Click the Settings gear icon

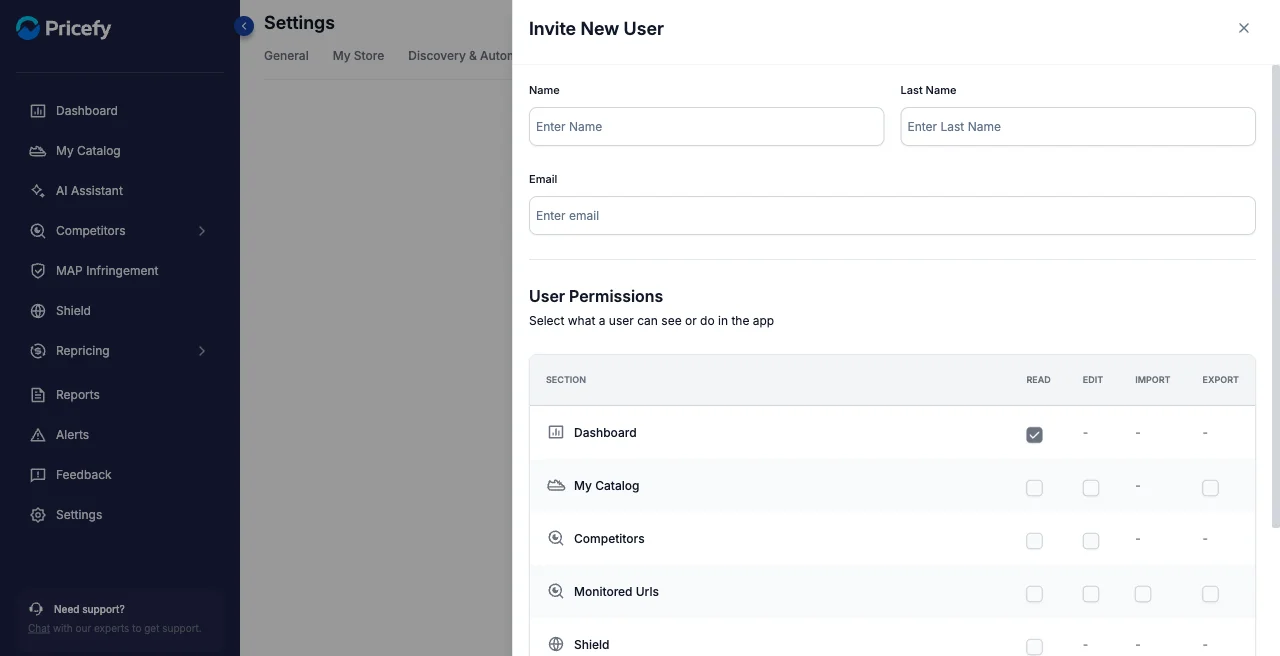[38, 515]
